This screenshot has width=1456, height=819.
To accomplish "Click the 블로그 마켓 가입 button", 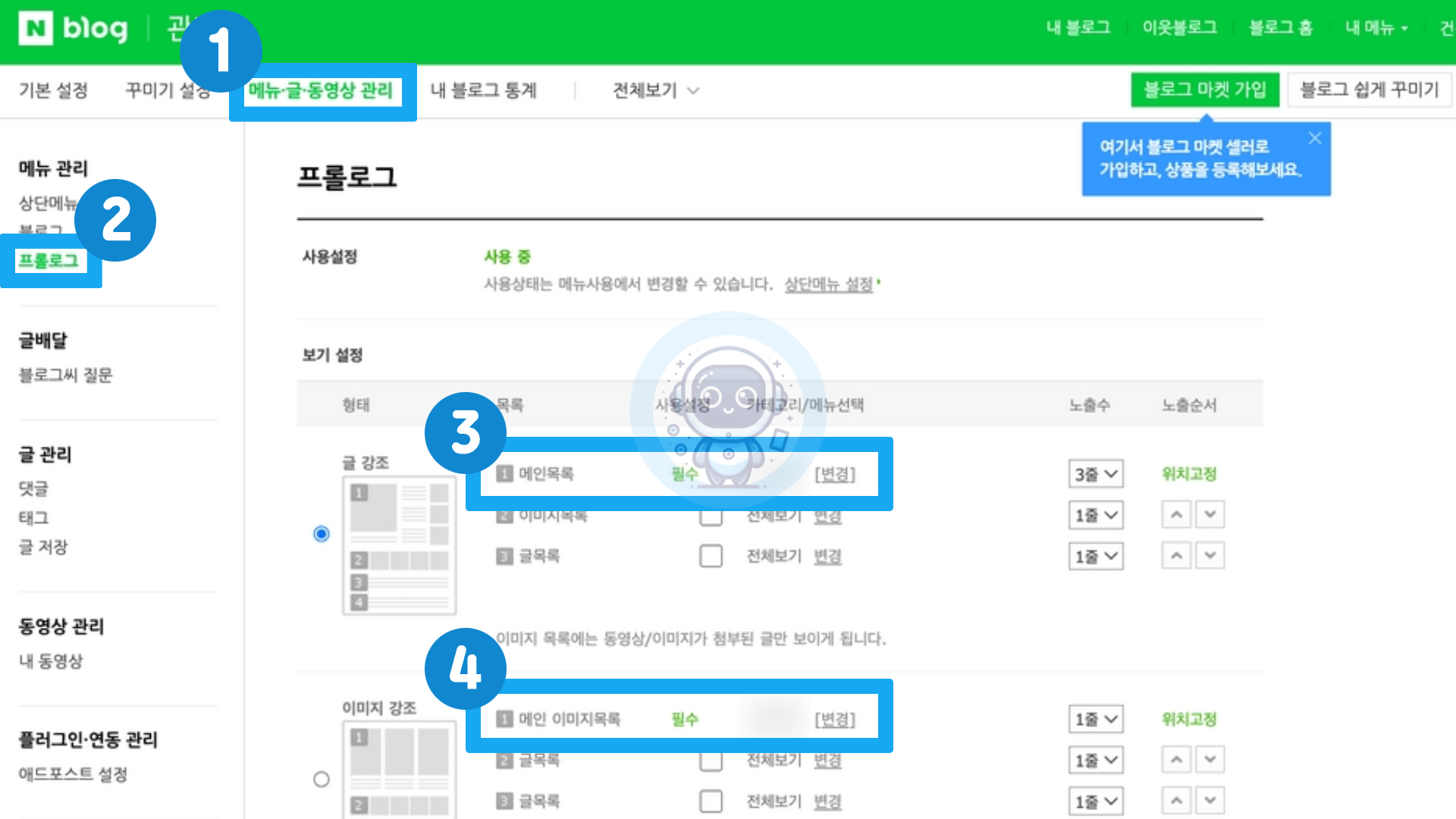I will point(1204,89).
